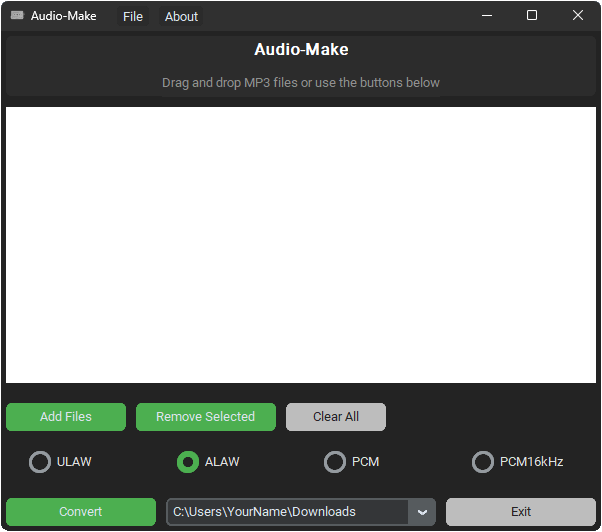Image resolution: width=602 pixels, height=532 pixels.
Task: Minimize the Audio-Make window
Action: (487, 15)
